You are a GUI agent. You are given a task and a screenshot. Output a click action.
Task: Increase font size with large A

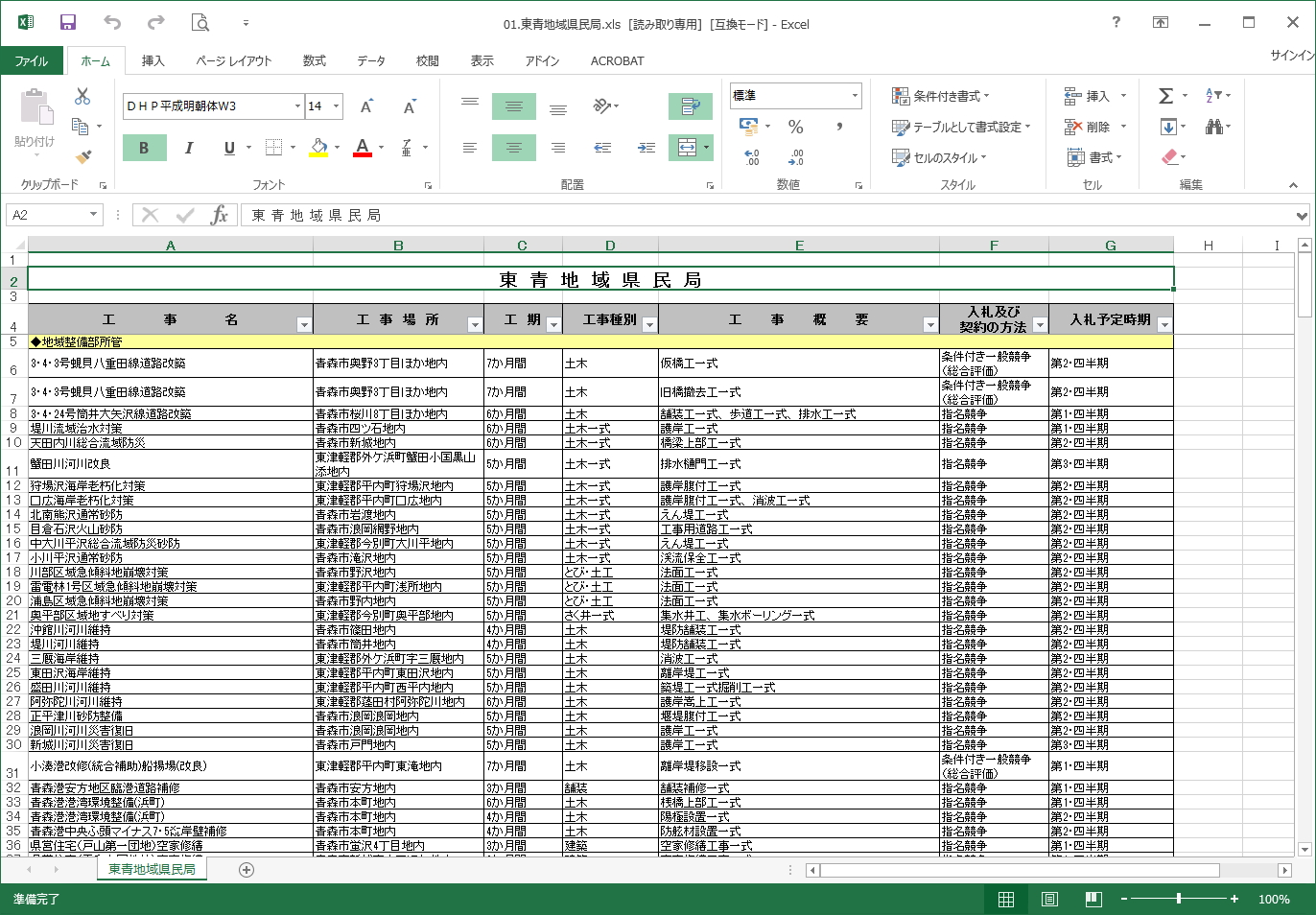coord(366,106)
